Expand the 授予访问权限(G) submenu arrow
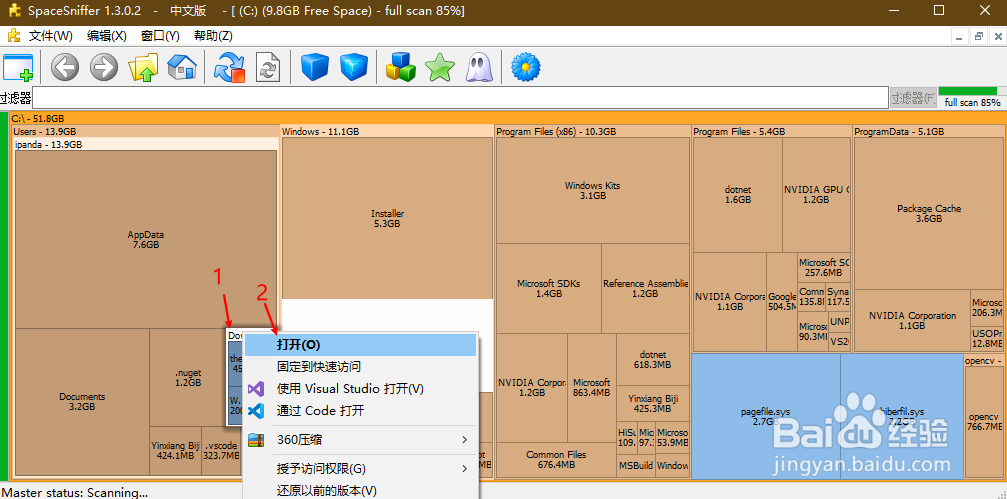Image resolution: width=1007 pixels, height=499 pixels. (464, 469)
